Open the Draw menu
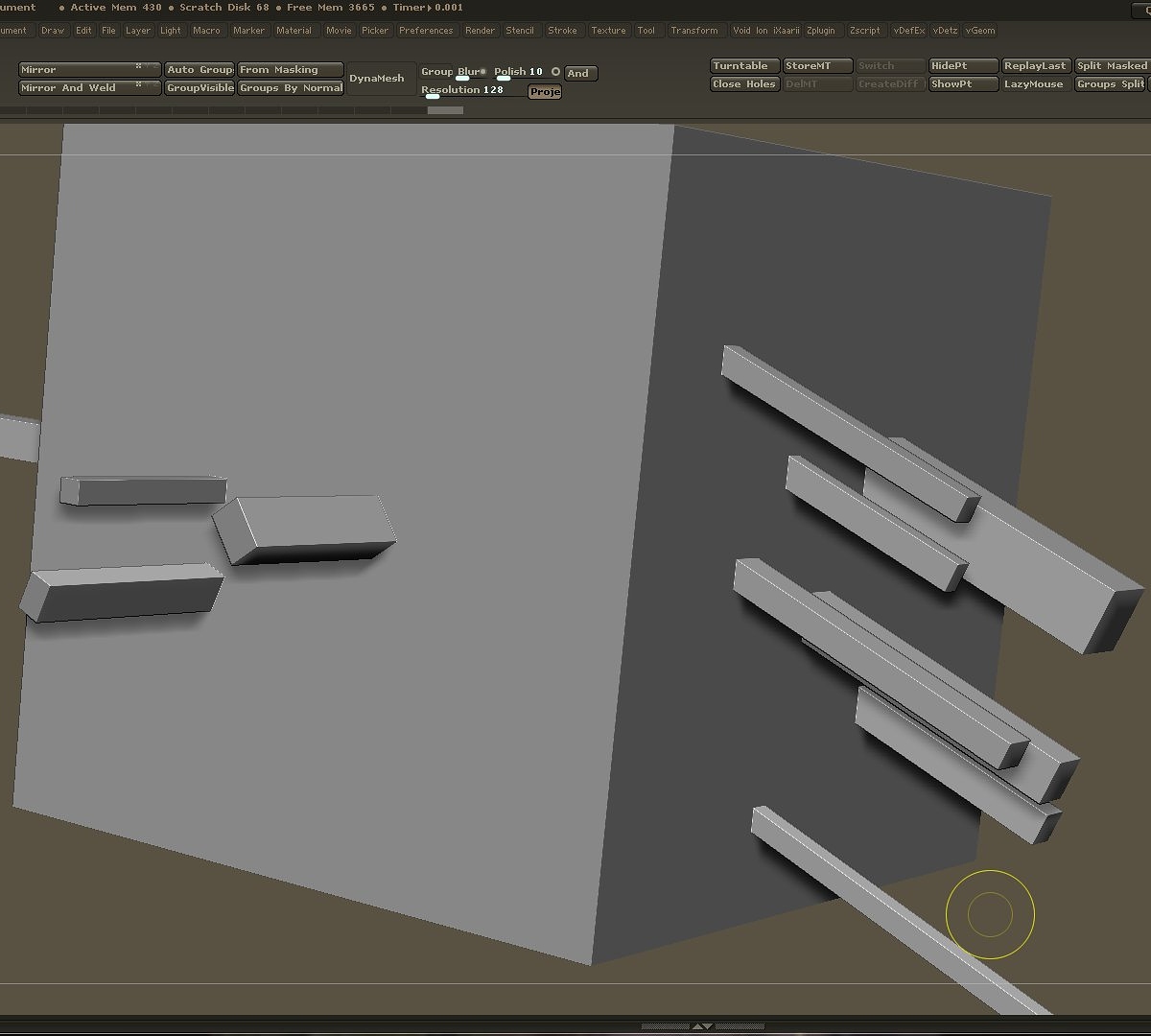Screen dimensions: 1151x1036 (53, 31)
